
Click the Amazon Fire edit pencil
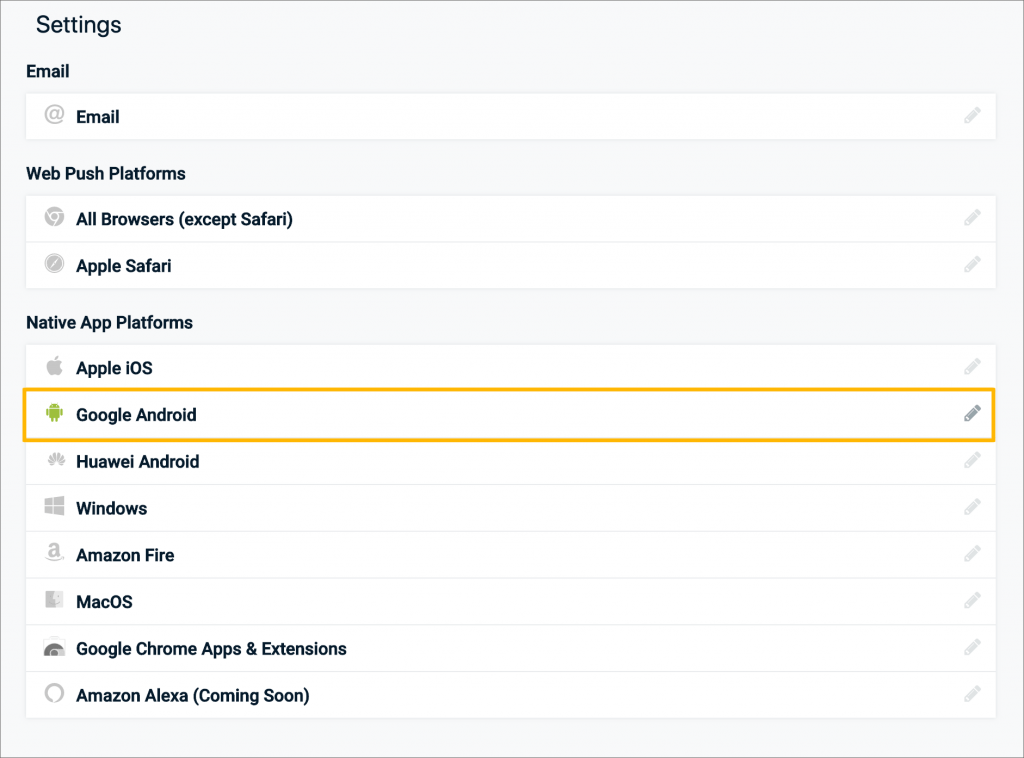(972, 554)
